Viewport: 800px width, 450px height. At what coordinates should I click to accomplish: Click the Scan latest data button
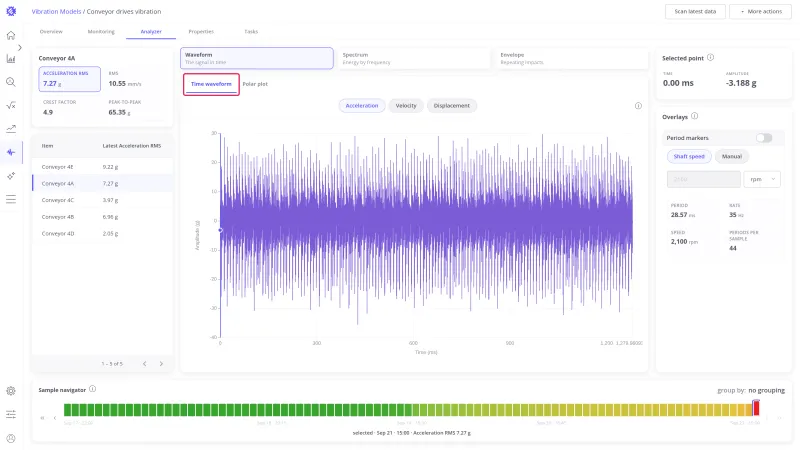[695, 11]
